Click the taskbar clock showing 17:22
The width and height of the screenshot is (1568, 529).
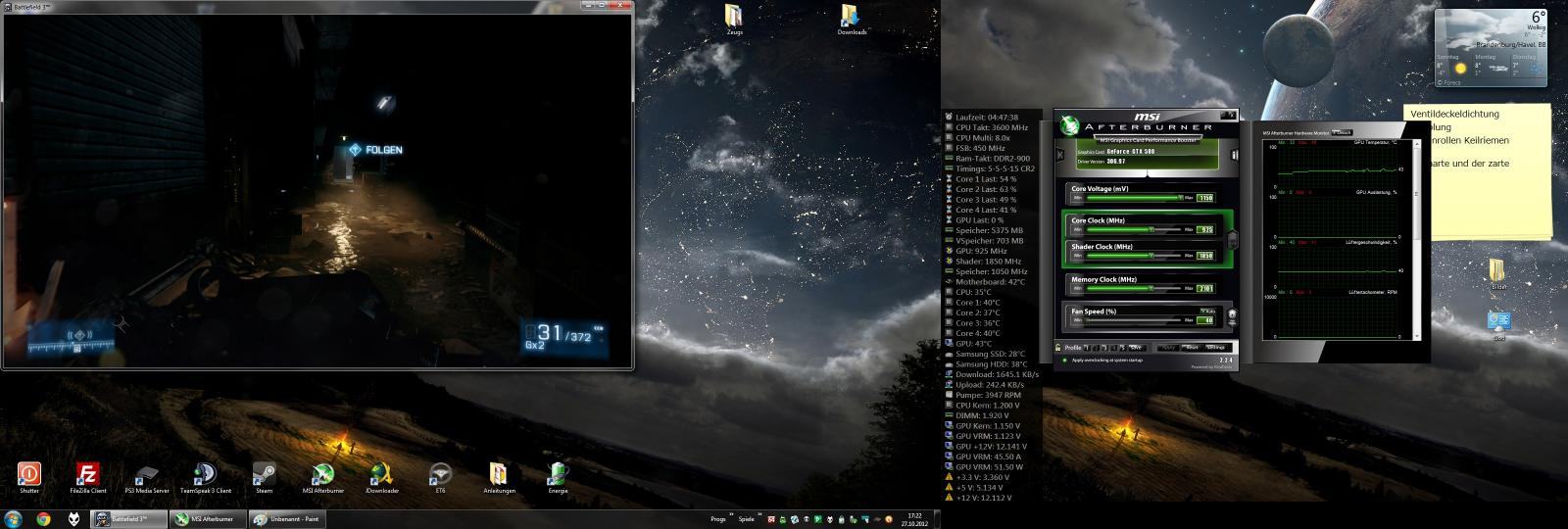914,518
